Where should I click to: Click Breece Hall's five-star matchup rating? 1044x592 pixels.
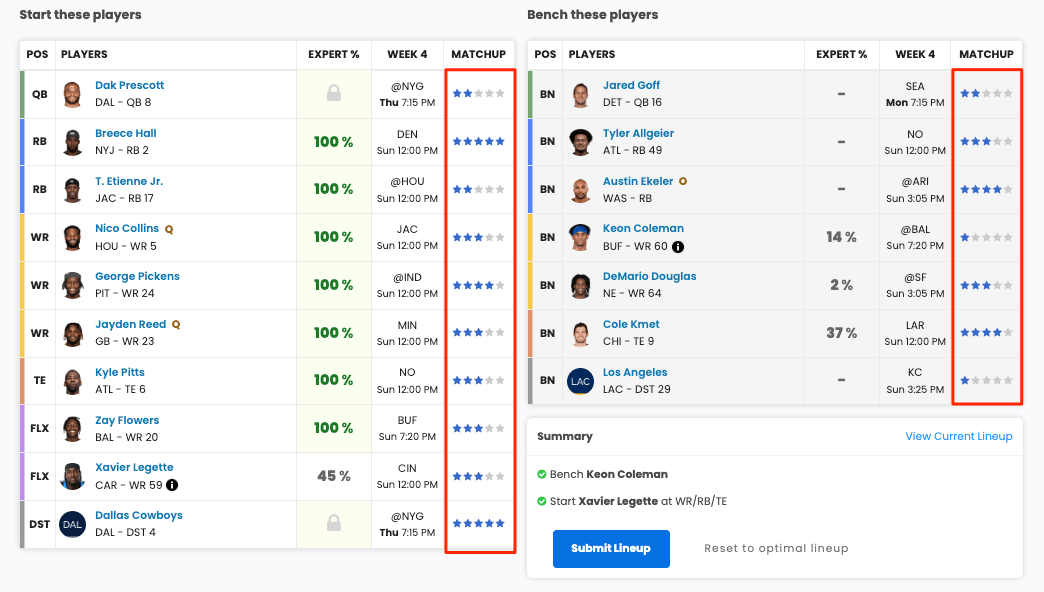click(x=479, y=141)
